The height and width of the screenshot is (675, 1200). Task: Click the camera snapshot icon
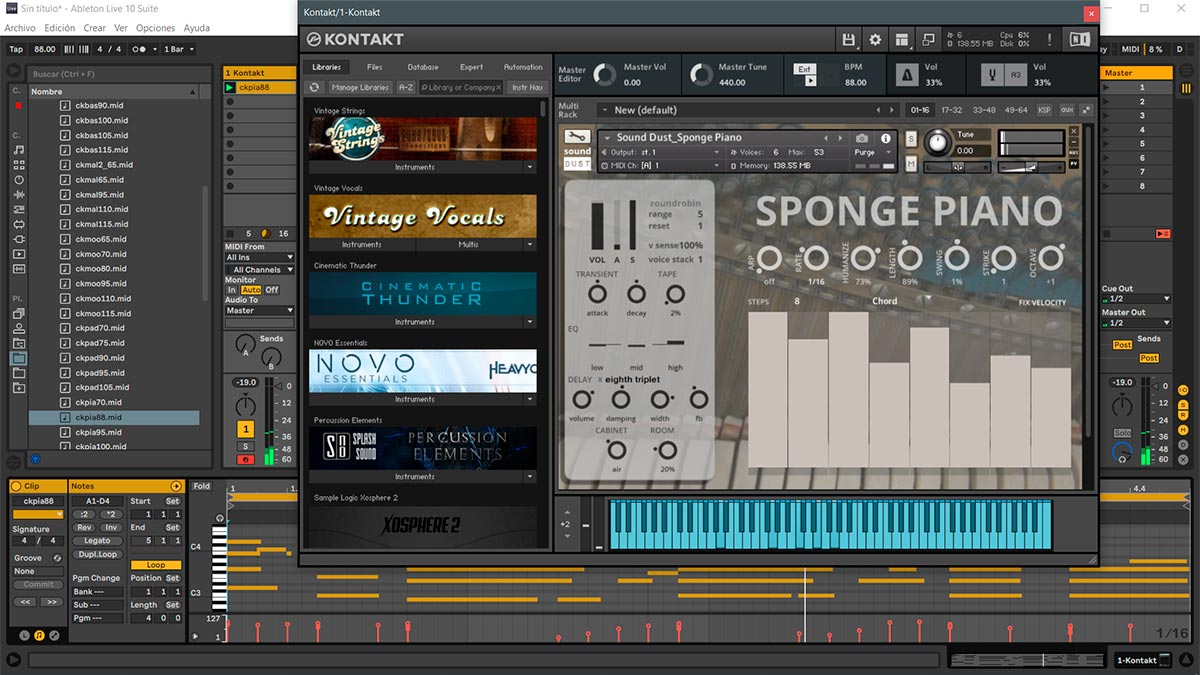tap(863, 138)
